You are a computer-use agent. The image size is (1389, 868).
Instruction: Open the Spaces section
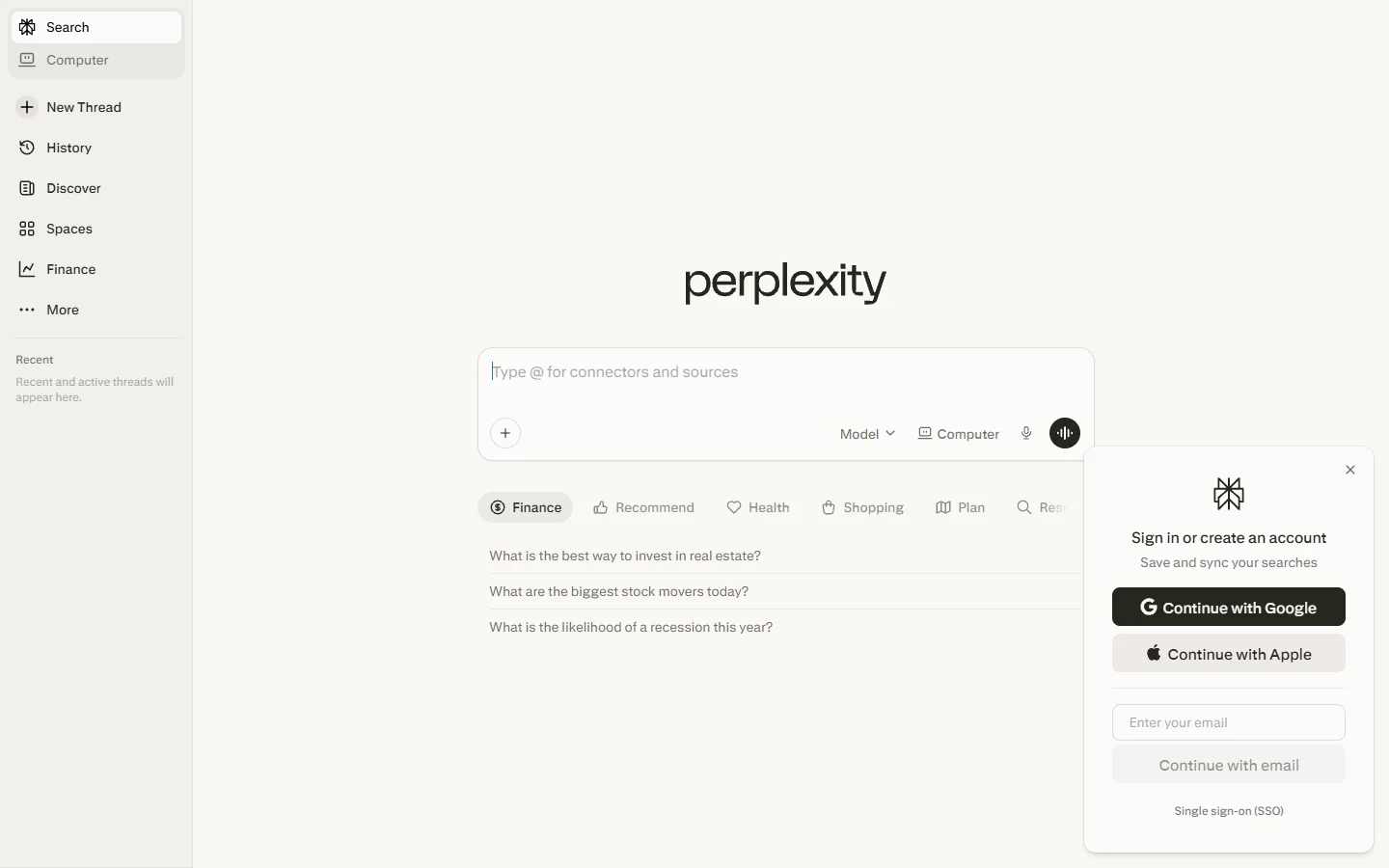click(x=67, y=229)
